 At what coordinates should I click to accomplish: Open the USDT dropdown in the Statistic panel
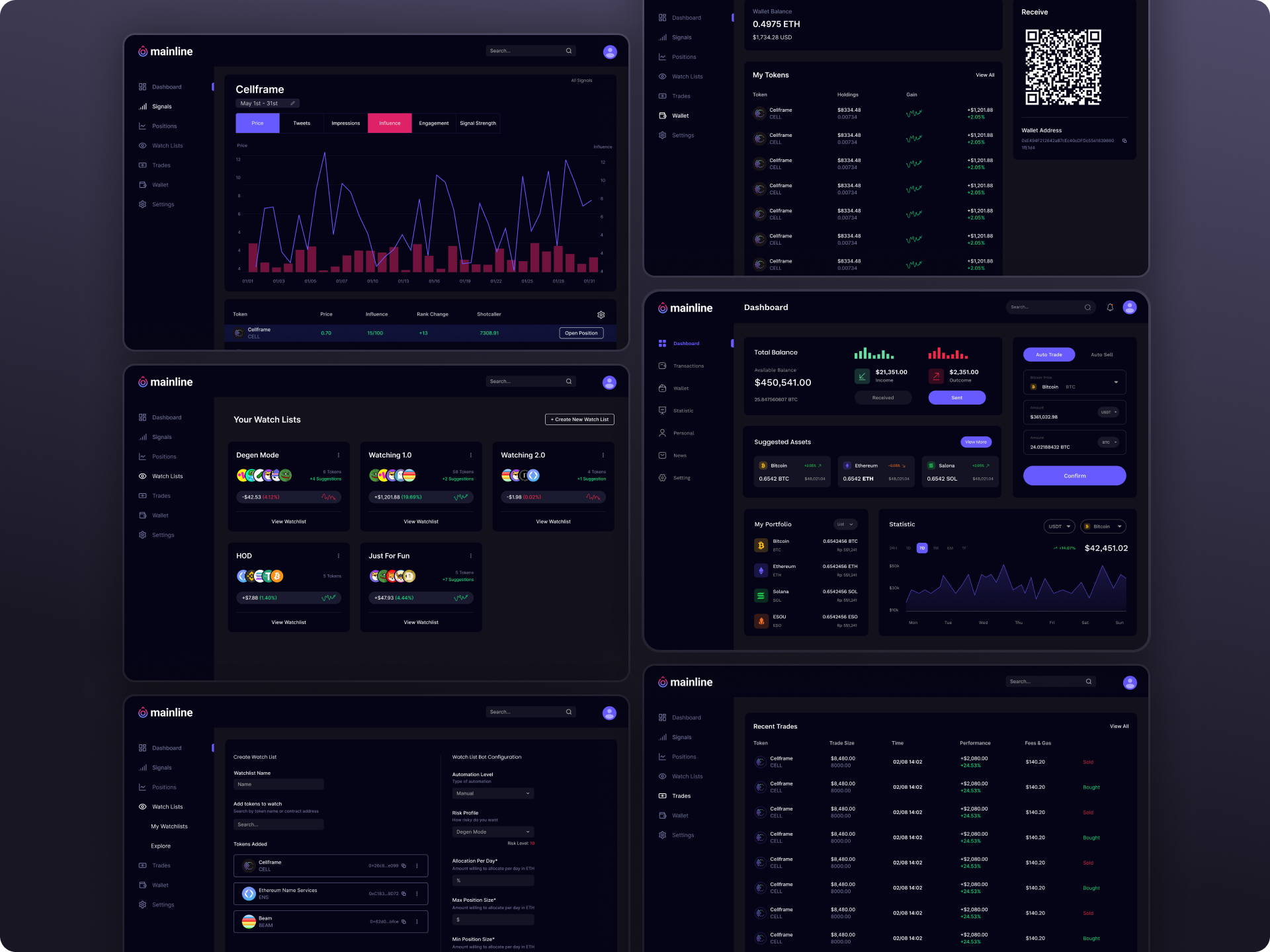[x=1059, y=526]
